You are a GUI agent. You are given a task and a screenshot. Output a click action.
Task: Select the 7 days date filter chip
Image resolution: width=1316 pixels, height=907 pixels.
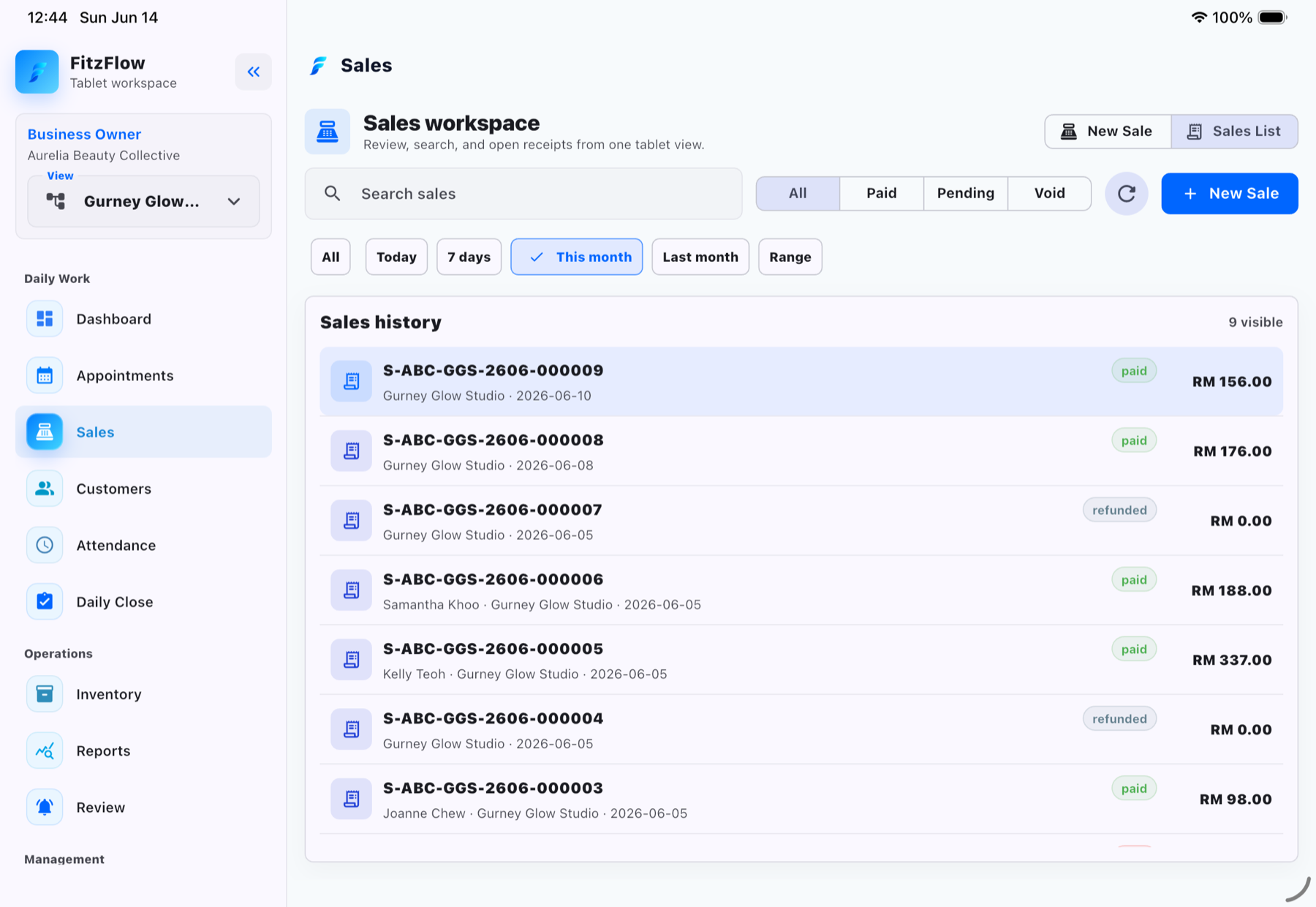[469, 257]
